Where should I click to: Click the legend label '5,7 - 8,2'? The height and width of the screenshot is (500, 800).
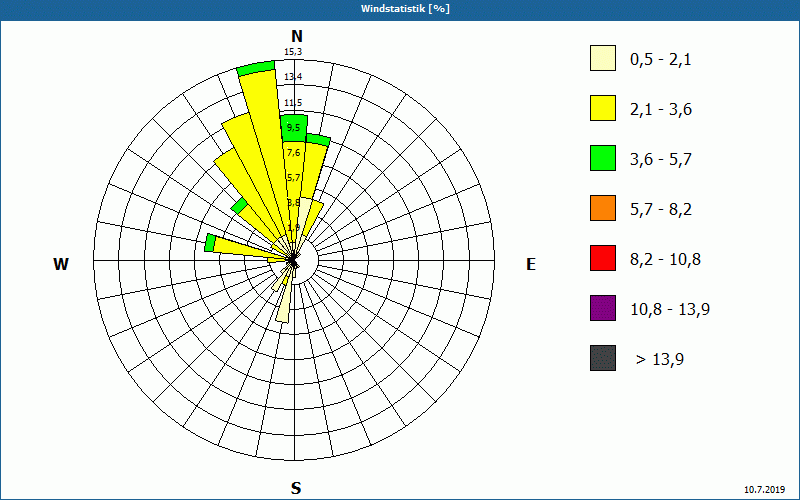(661, 210)
